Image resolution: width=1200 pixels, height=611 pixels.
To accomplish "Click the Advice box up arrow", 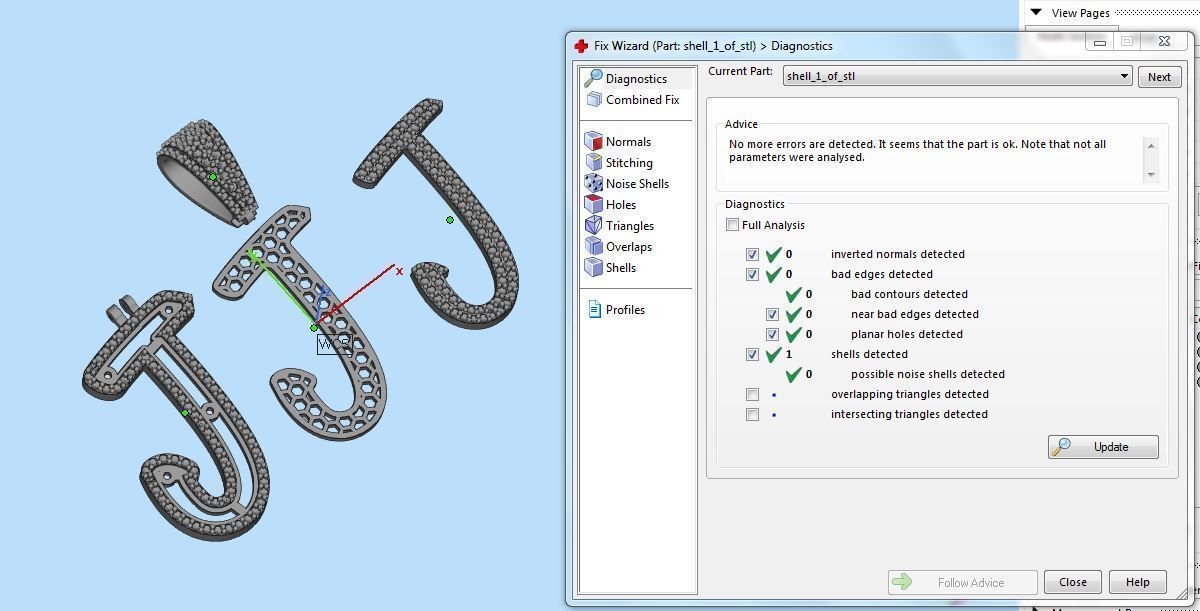I will tap(1150, 146).
